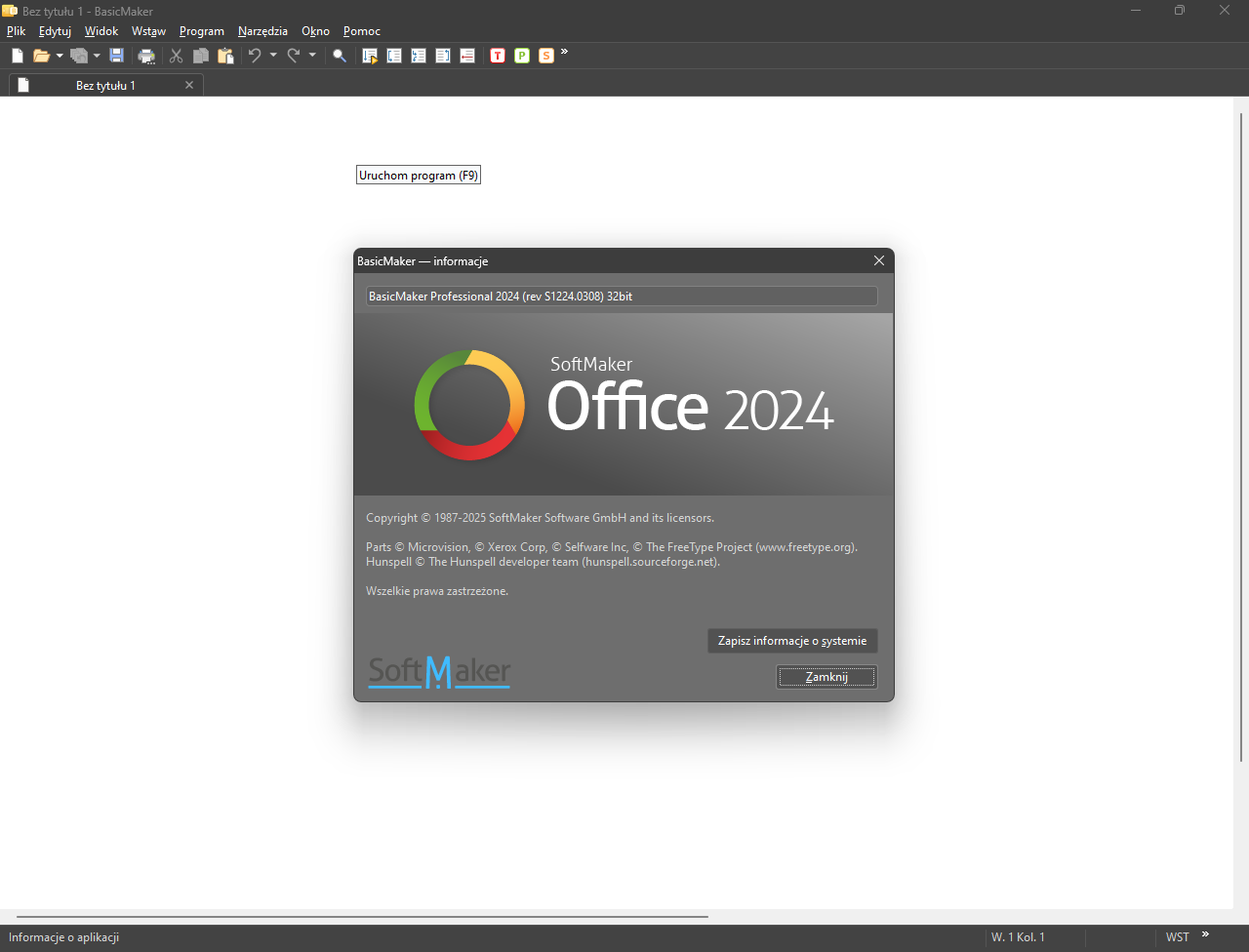
Task: Click the stacked windows toolbar icon
Action: point(79,56)
